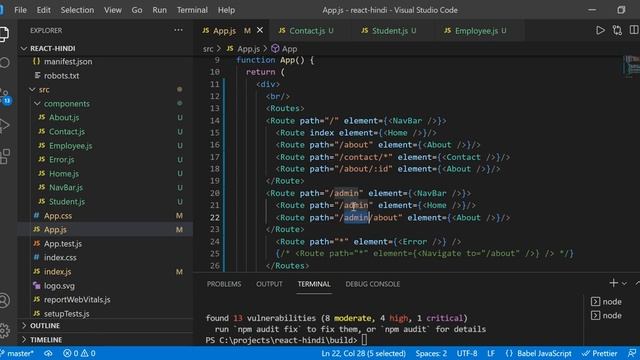
Task: Open errors and warnings count indicator
Action: (x=79, y=353)
